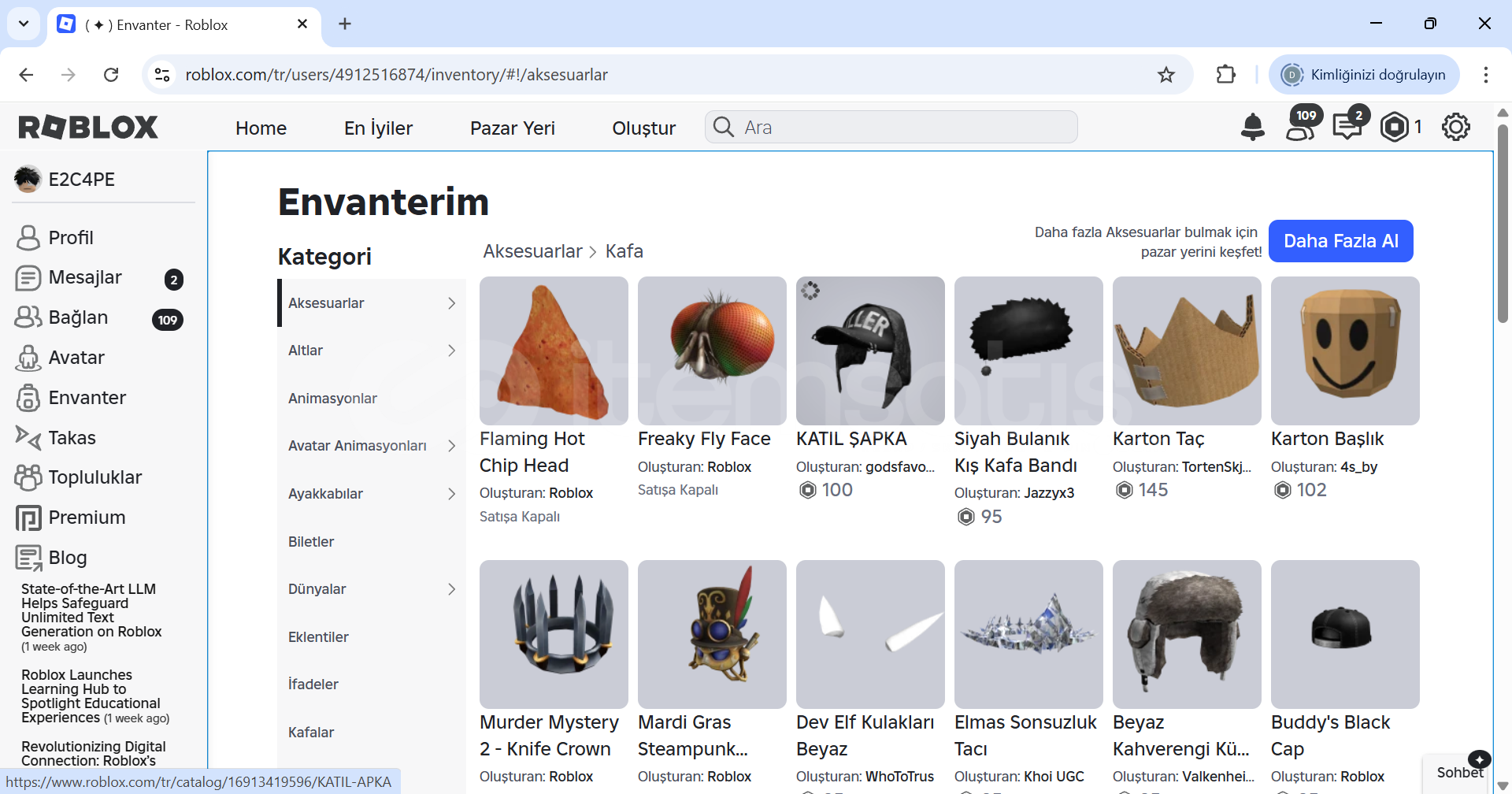Viewport: 1512px width, 794px height.
Task: Open a new browser tab
Action: point(345,24)
